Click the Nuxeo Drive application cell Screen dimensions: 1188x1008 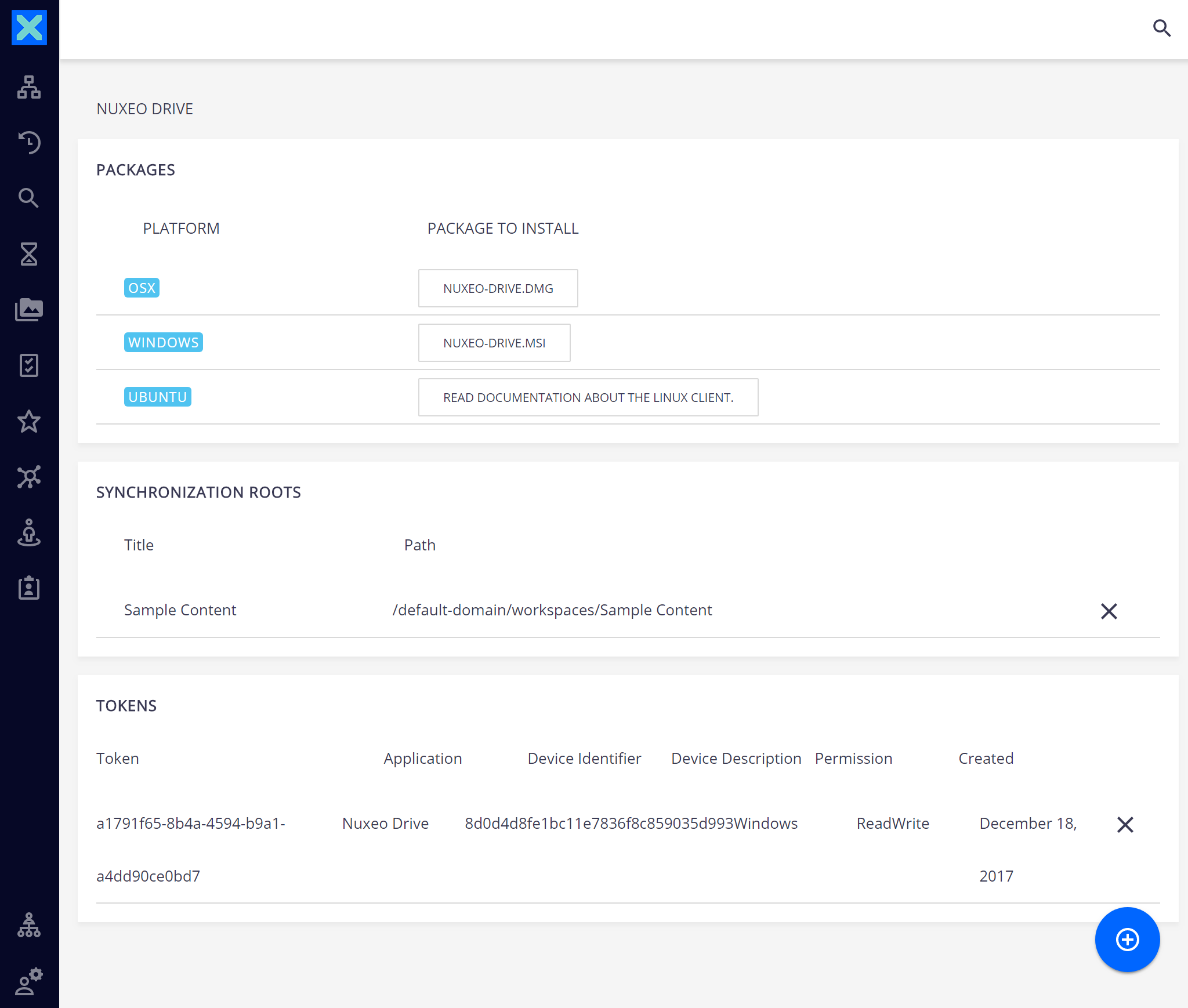pos(385,824)
